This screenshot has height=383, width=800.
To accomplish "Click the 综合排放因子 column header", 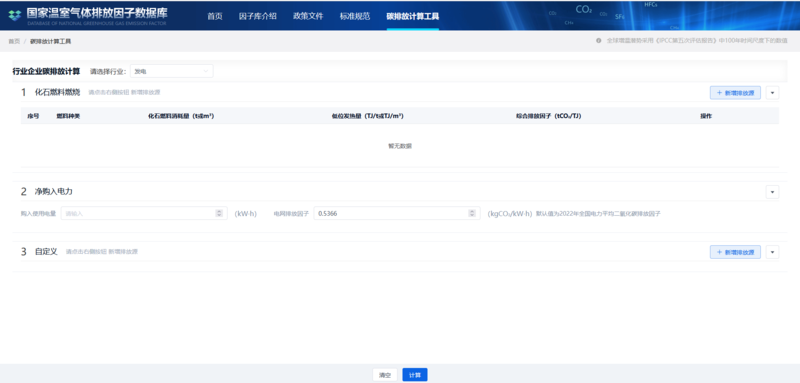I will coord(548,116).
